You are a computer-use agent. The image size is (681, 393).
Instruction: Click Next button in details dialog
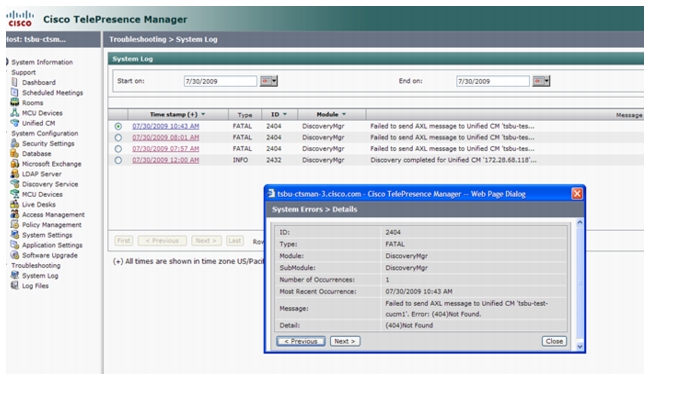(345, 341)
